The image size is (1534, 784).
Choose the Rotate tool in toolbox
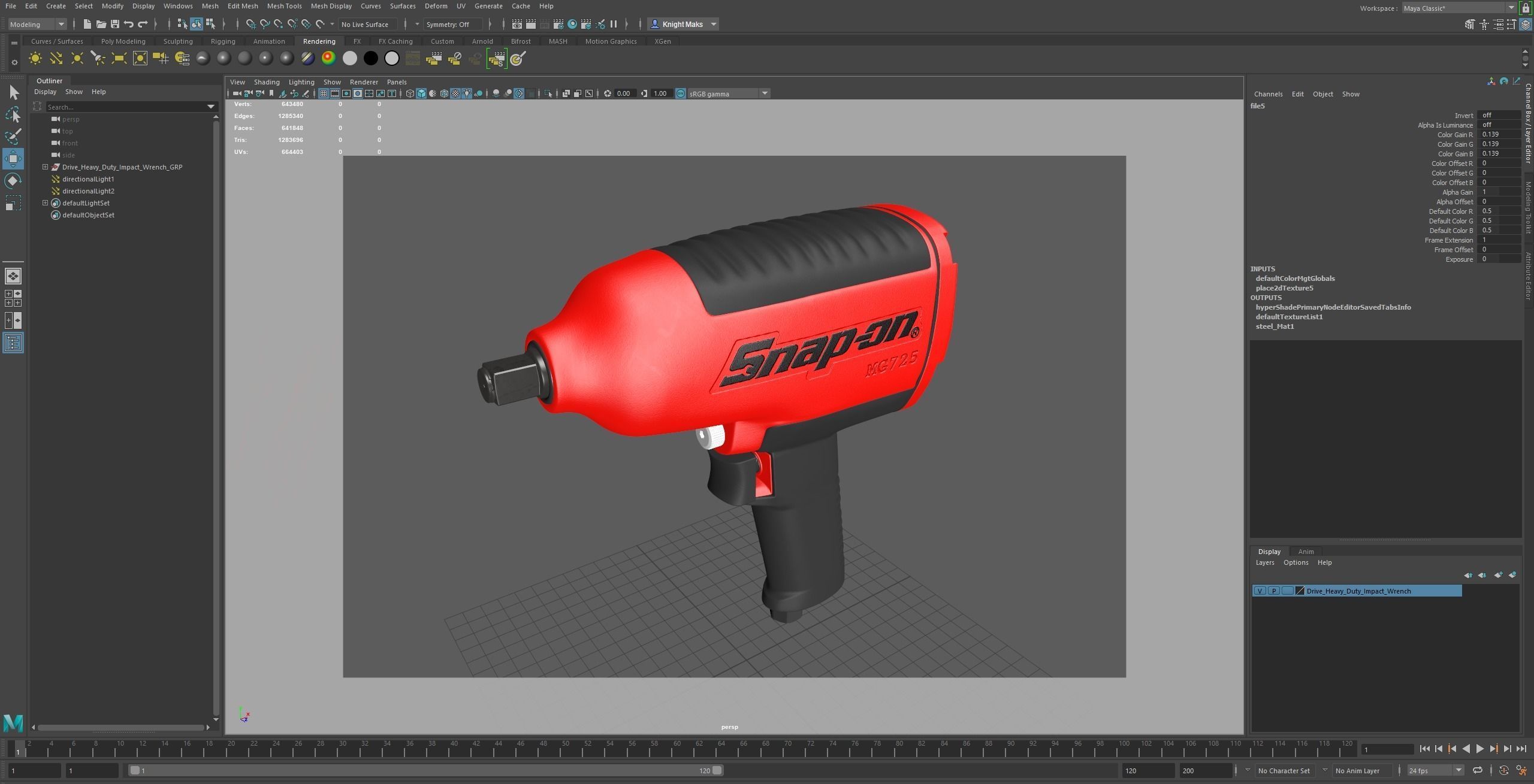click(x=13, y=181)
